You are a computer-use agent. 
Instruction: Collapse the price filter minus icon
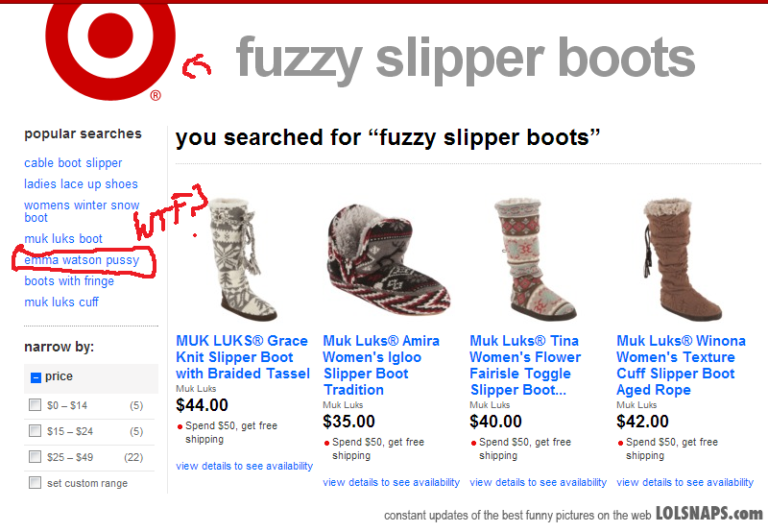tap(36, 377)
